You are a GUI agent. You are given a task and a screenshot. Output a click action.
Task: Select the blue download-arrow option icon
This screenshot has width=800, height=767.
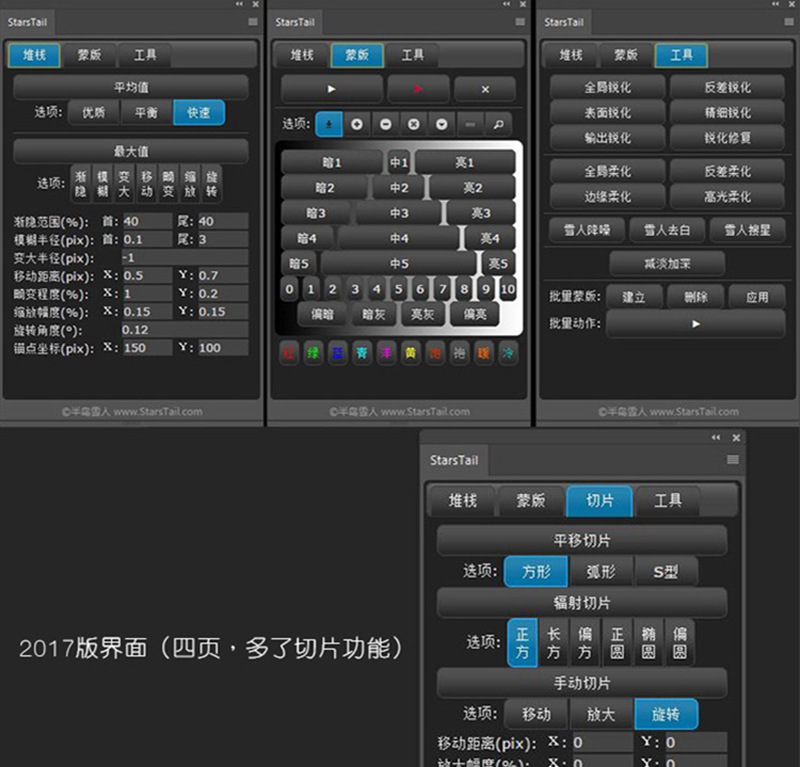(x=329, y=124)
